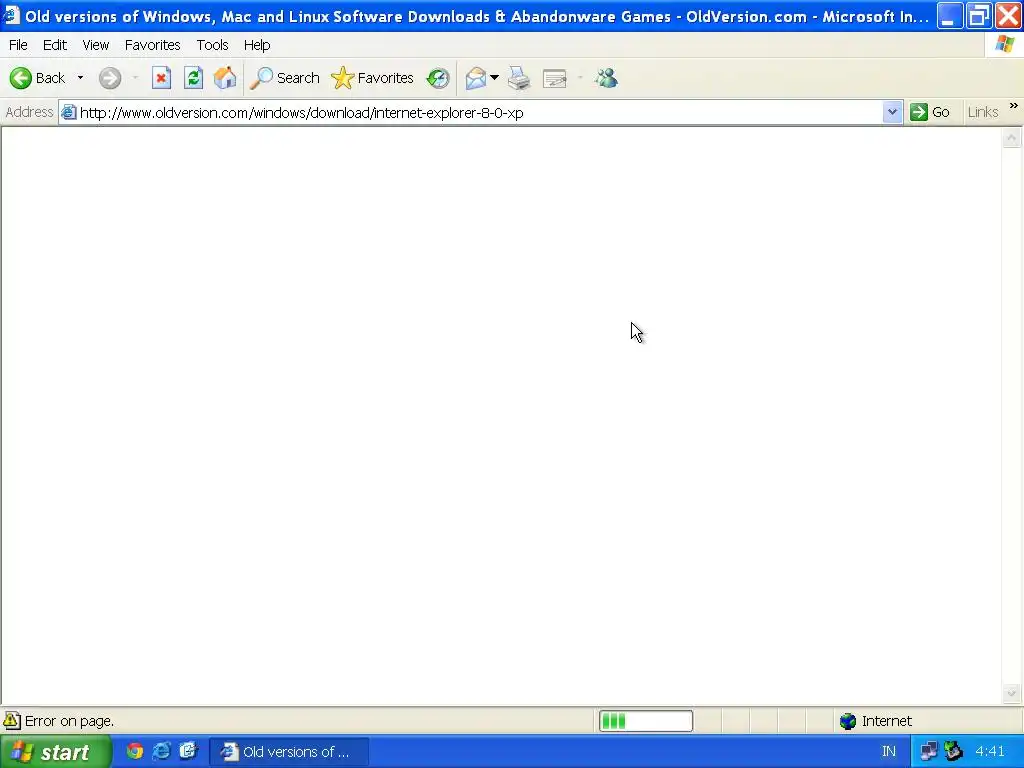The image size is (1024, 768).
Task: Minimize the Internet Explorer window
Action: click(x=950, y=16)
